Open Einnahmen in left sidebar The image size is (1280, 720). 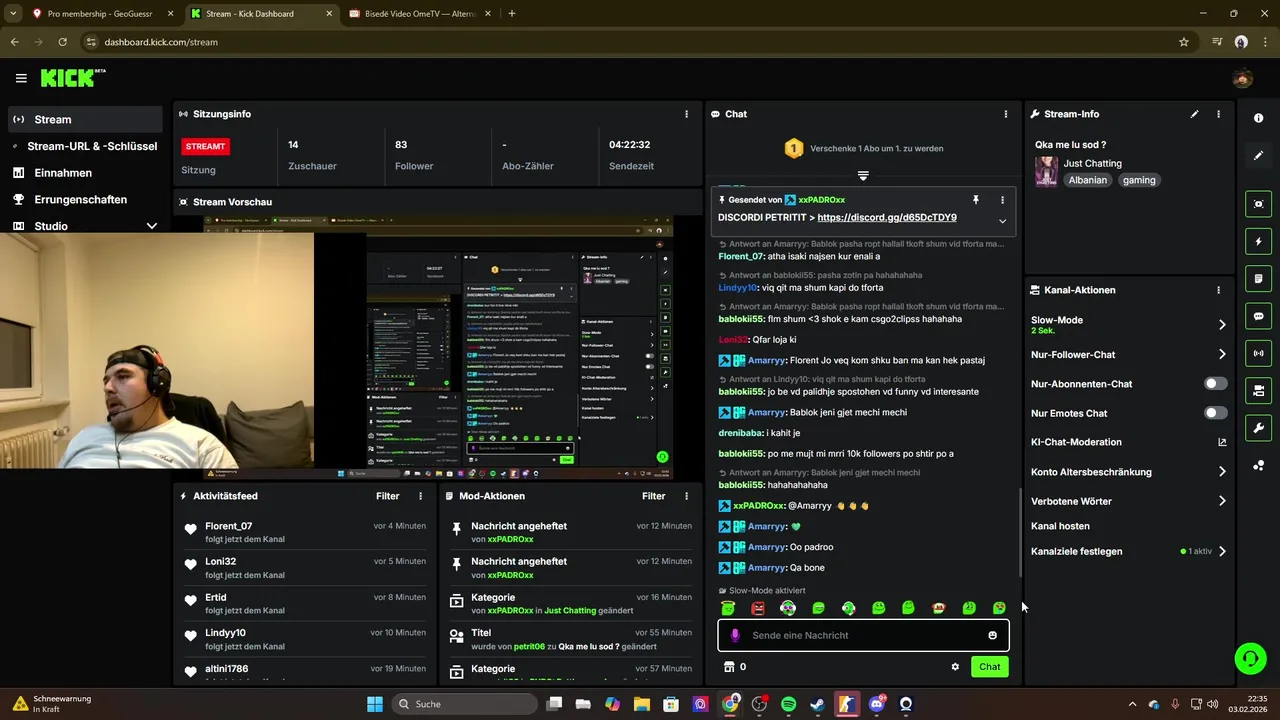[x=85, y=173]
